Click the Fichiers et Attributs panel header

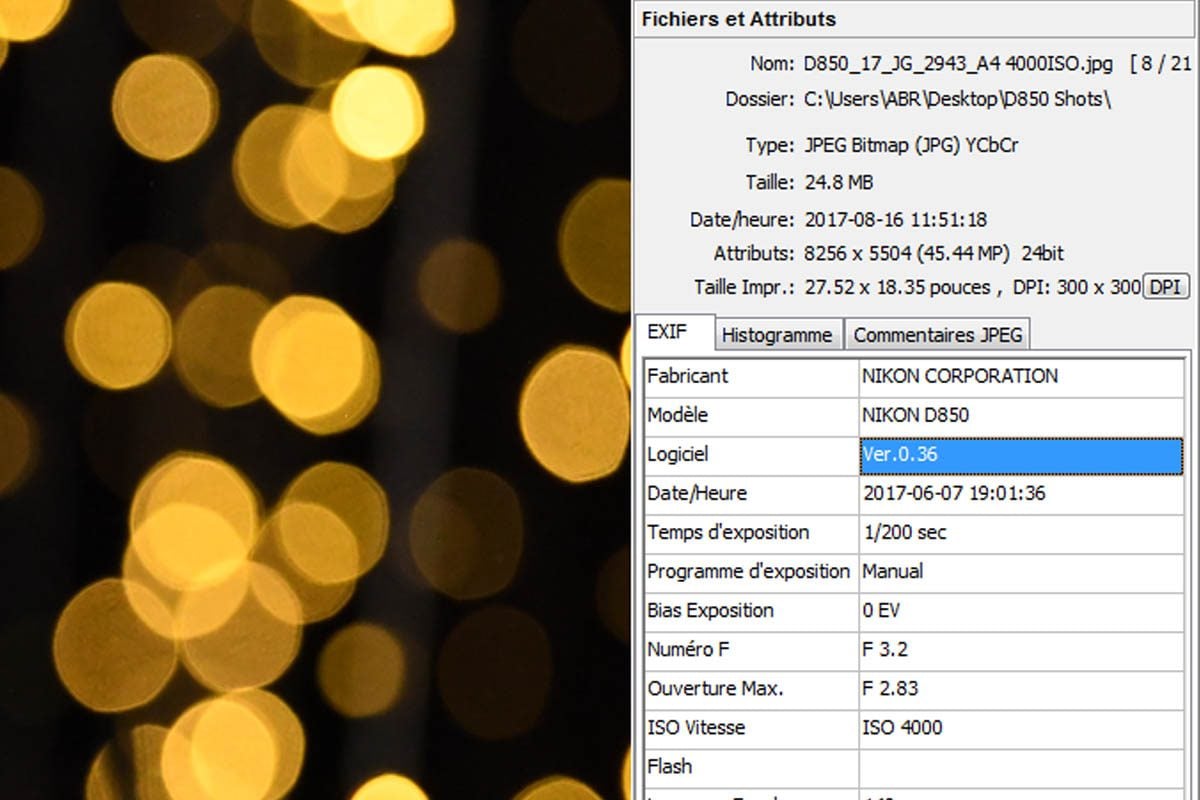tap(739, 19)
